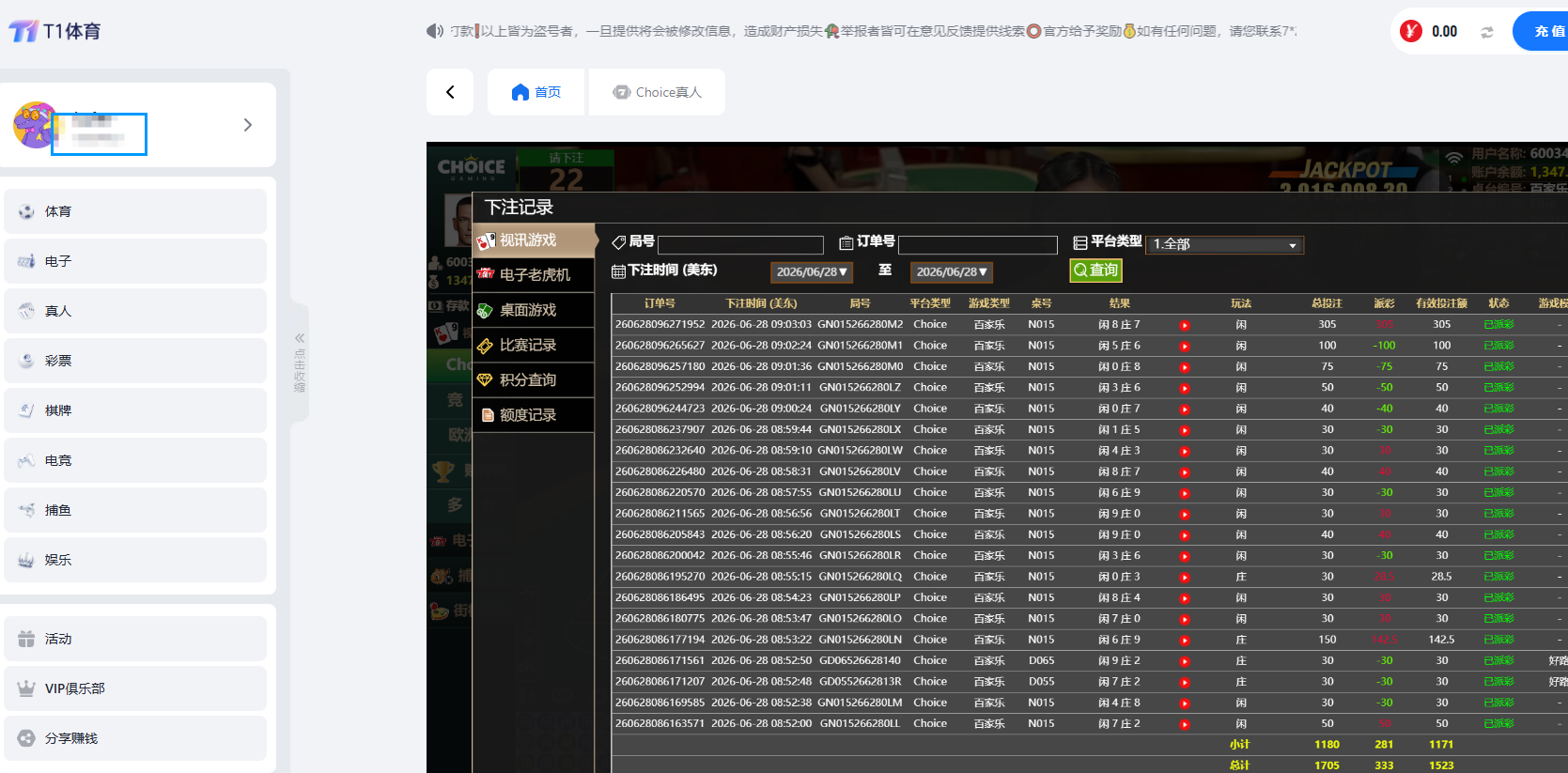Select 比赛记录 in bet record menu
Screen dimensions: 1568x773
click(534, 345)
